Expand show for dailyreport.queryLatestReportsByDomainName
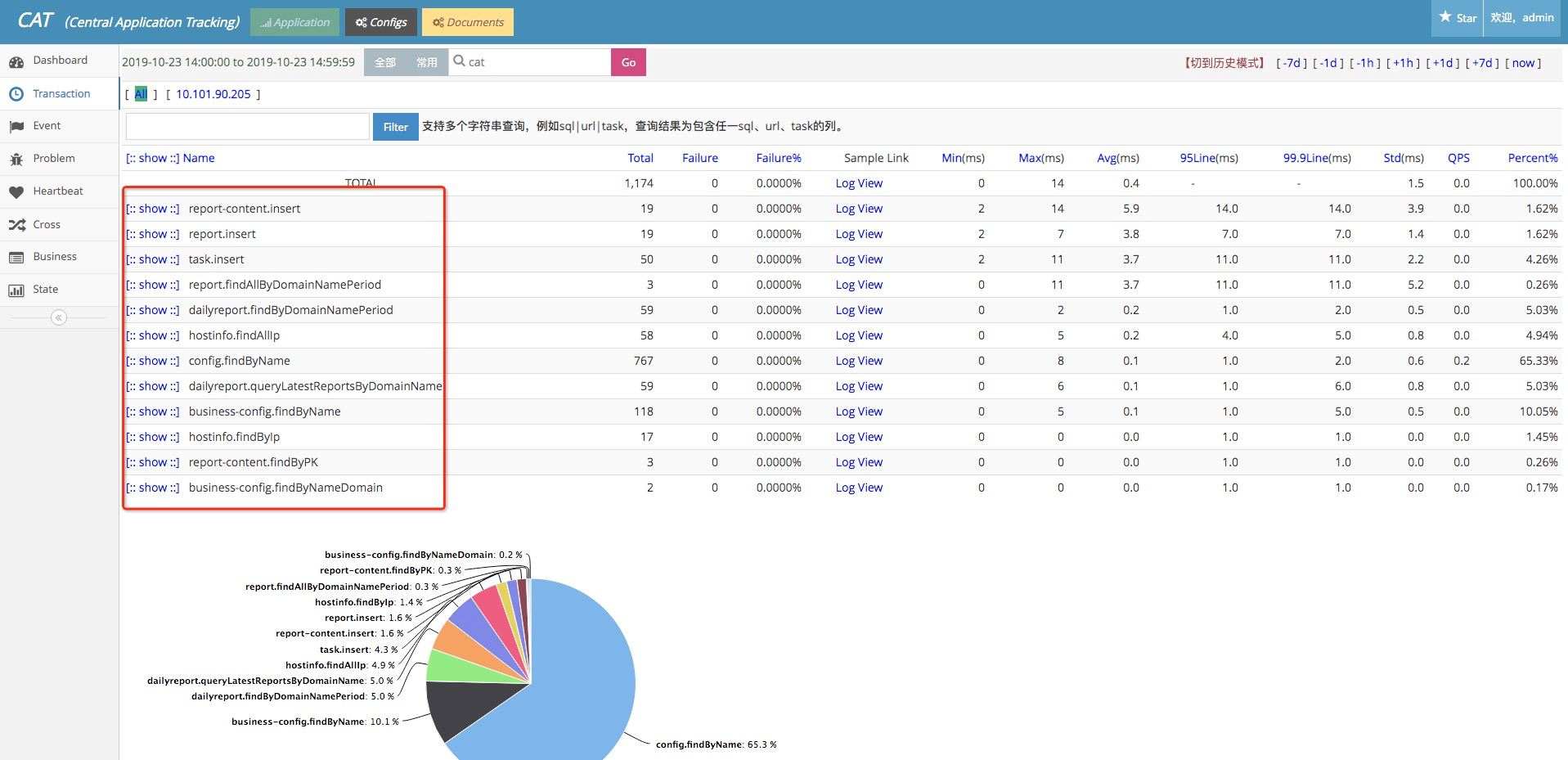This screenshot has width=1568, height=760. pyautogui.click(x=153, y=386)
